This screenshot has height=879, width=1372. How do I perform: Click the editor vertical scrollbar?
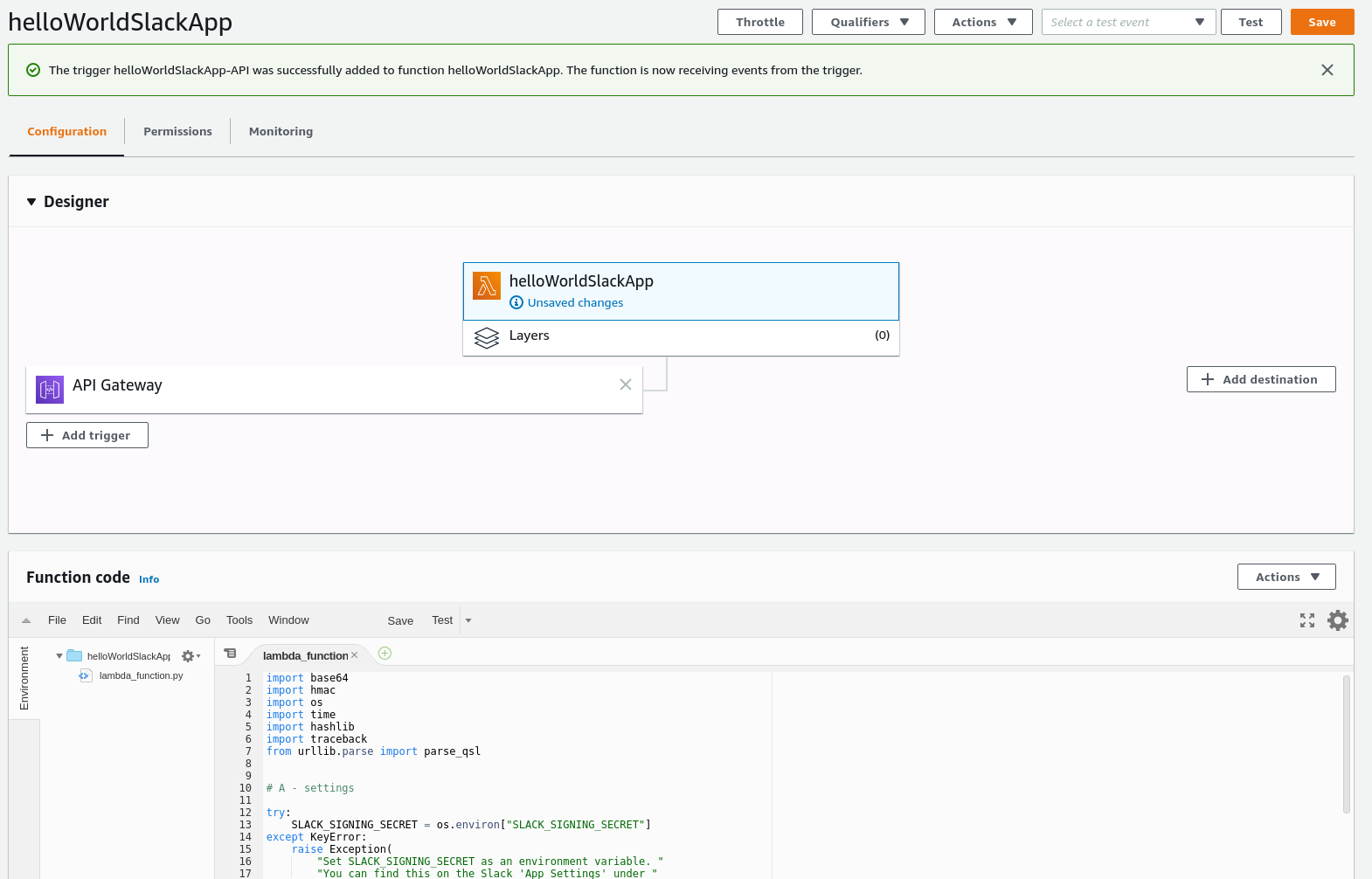coord(1347,744)
